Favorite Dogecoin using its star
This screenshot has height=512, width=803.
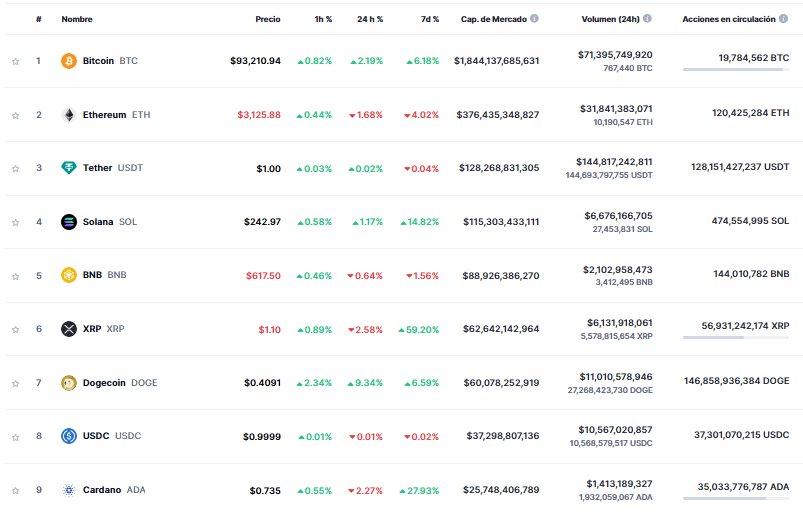pyautogui.click(x=15, y=383)
